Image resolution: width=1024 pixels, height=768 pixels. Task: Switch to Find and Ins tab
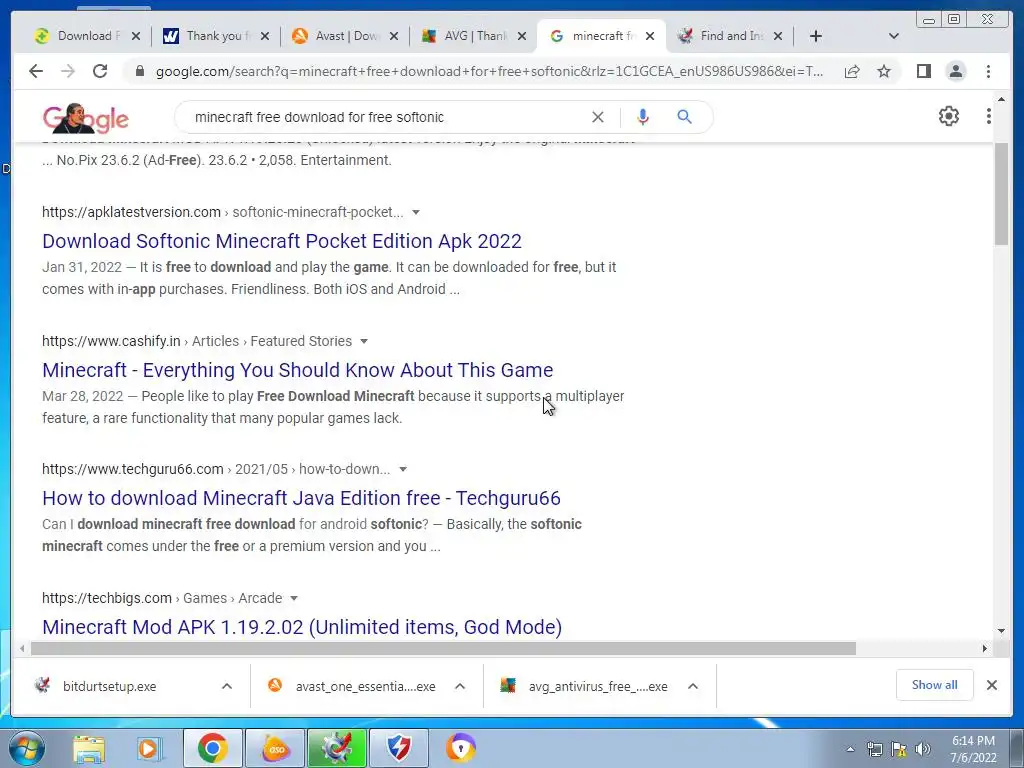721,36
